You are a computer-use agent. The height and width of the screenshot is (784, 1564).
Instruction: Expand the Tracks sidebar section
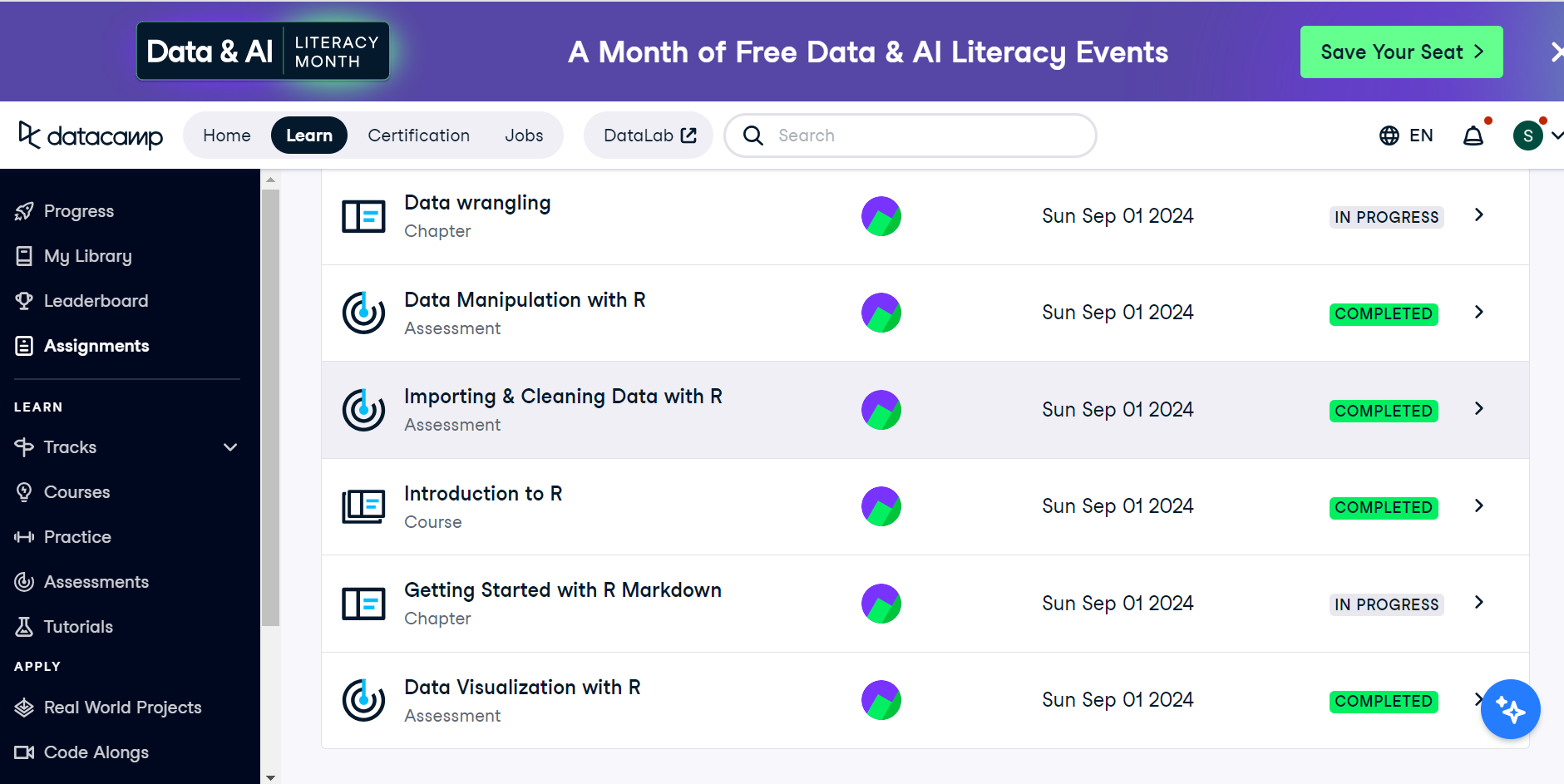point(126,447)
